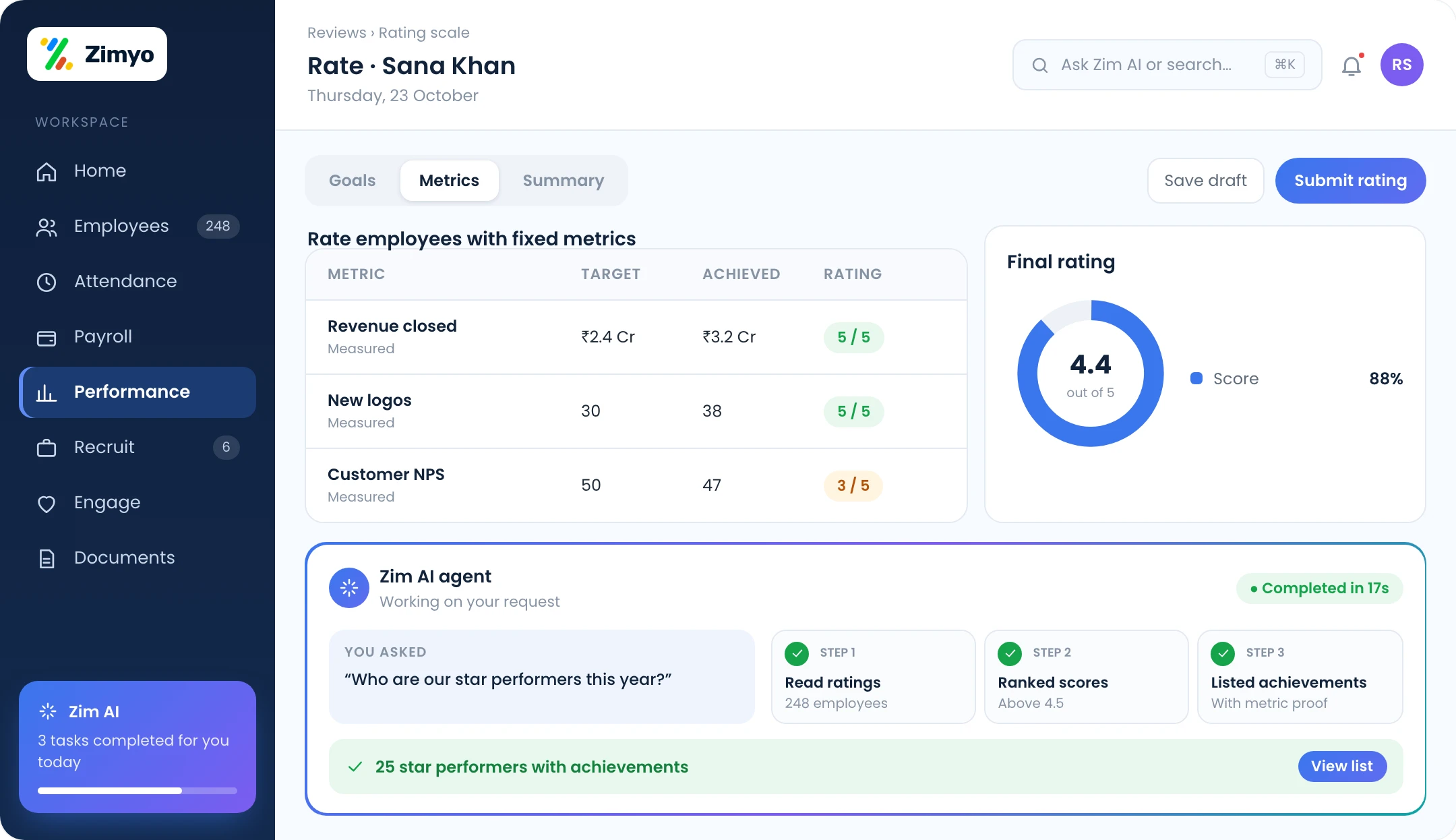1456x840 pixels.
Task: Select the Metrics tab
Action: pos(449,181)
